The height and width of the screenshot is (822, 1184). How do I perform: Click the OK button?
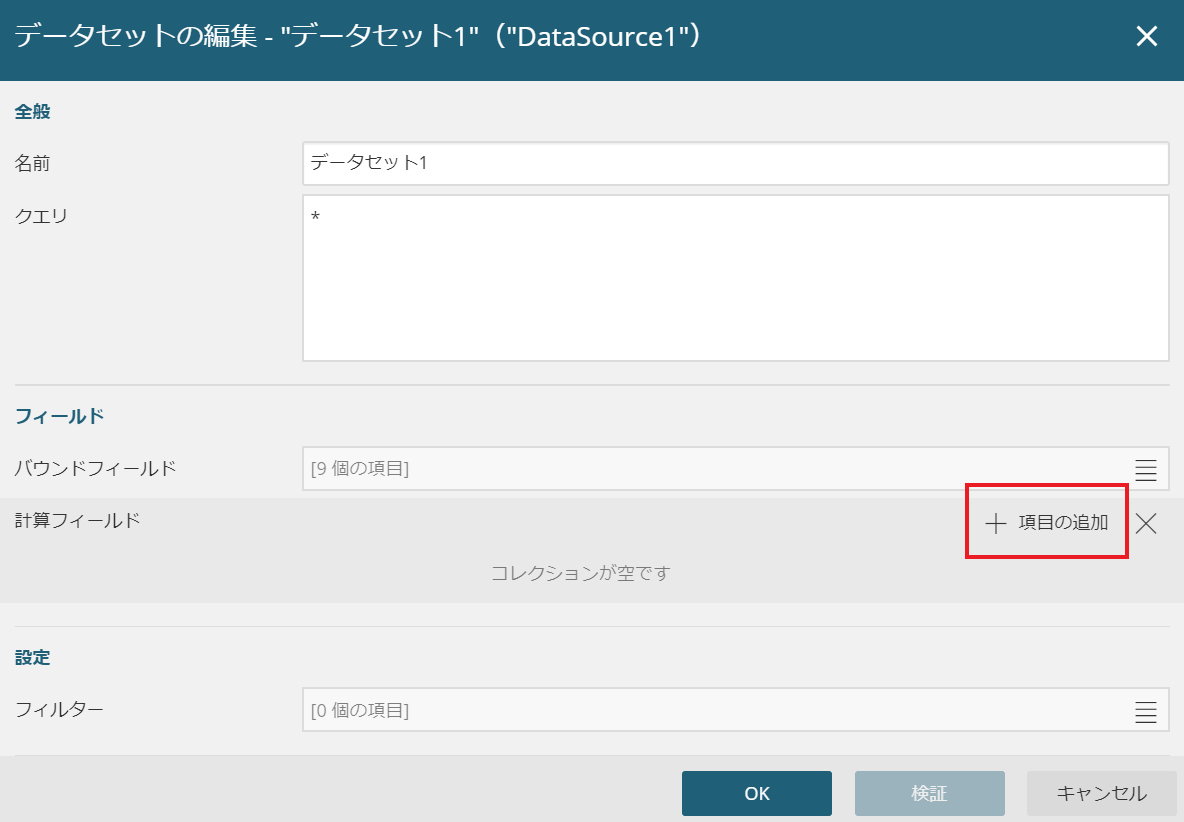pos(757,793)
